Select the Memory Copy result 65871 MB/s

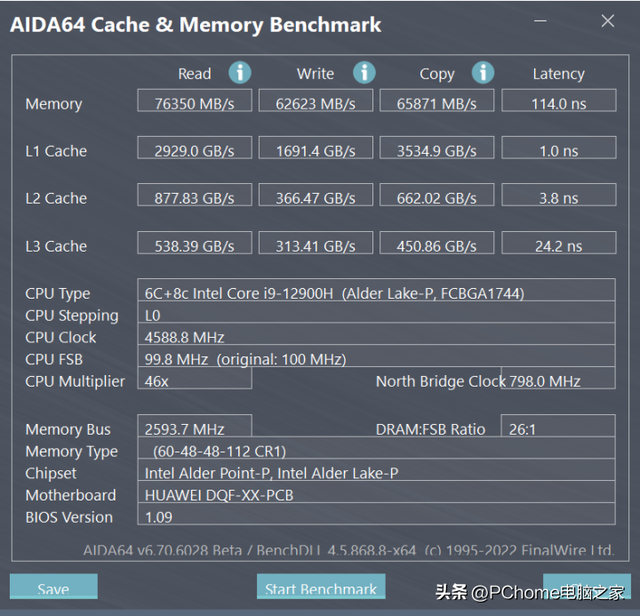pyautogui.click(x=437, y=103)
